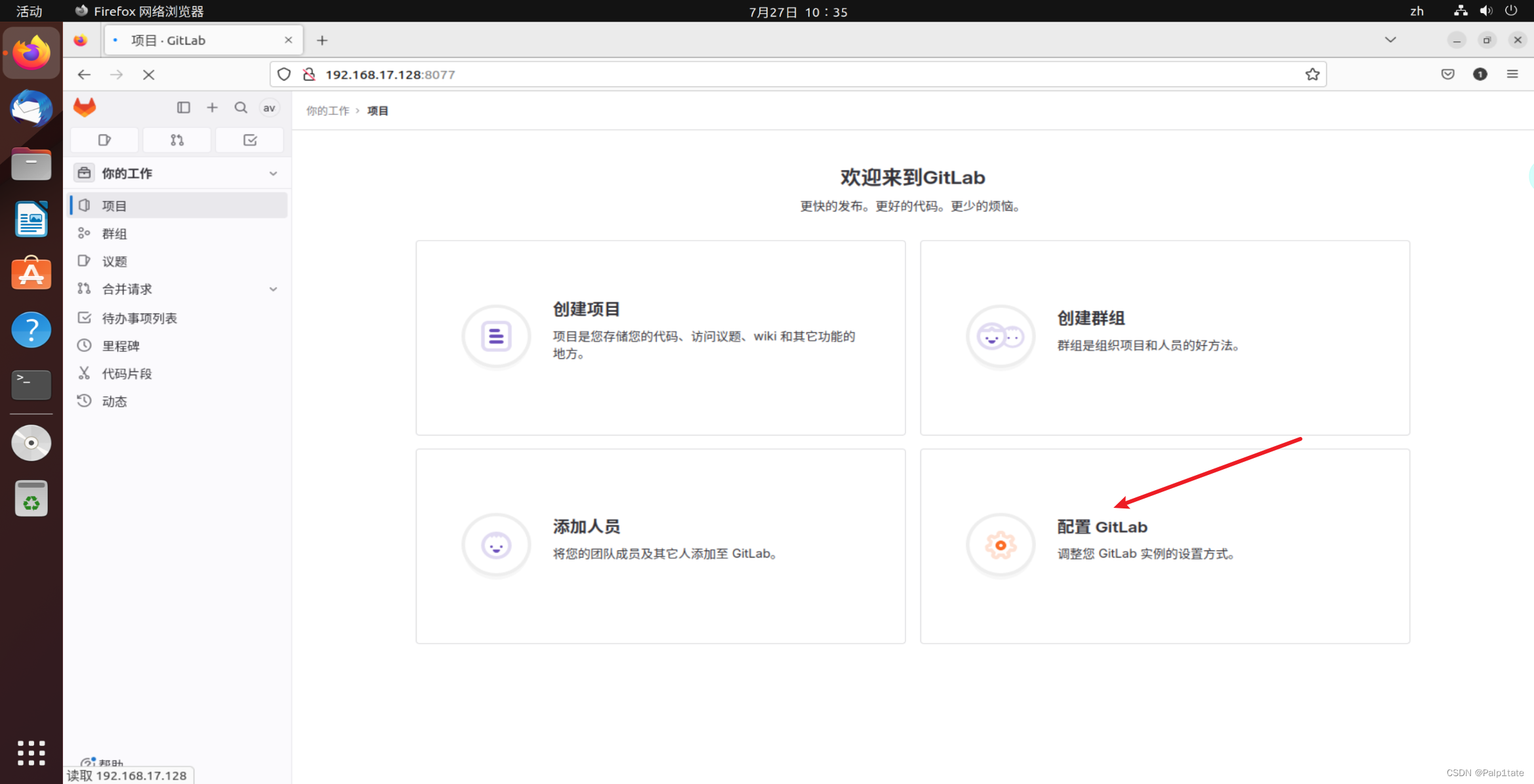Open the Help icon in the dock

pyautogui.click(x=31, y=329)
